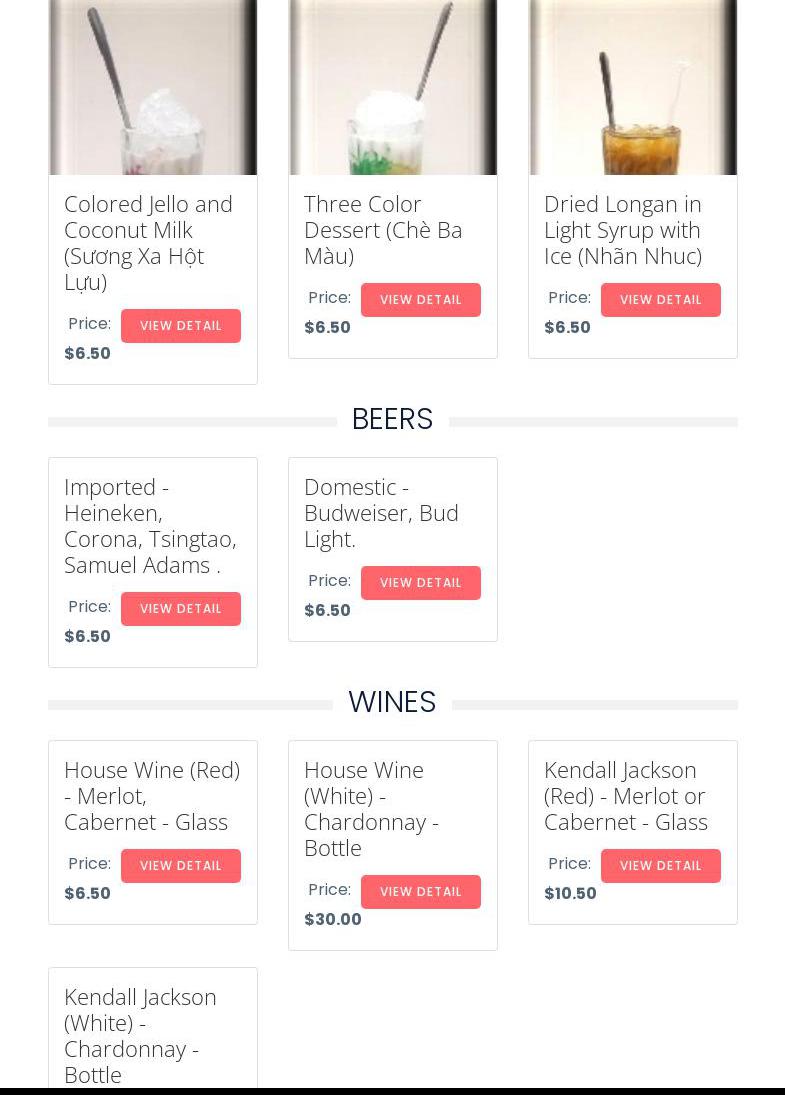
Task: Click the Imported - Heineken, Corona title
Action: pos(150,525)
